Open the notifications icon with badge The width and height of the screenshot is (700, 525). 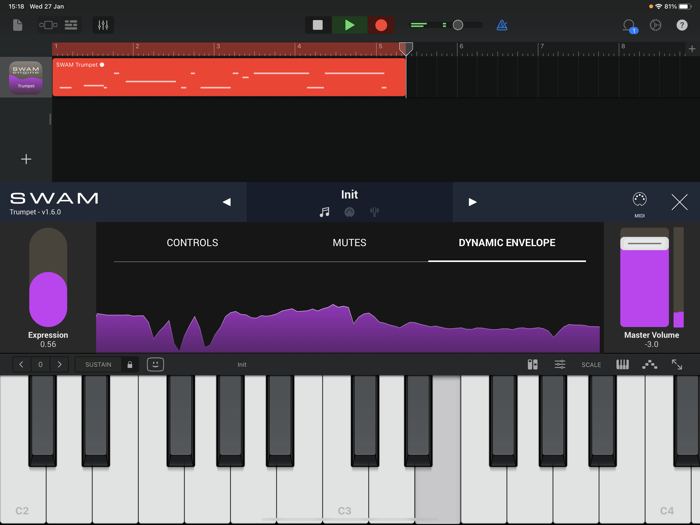pyautogui.click(x=629, y=26)
